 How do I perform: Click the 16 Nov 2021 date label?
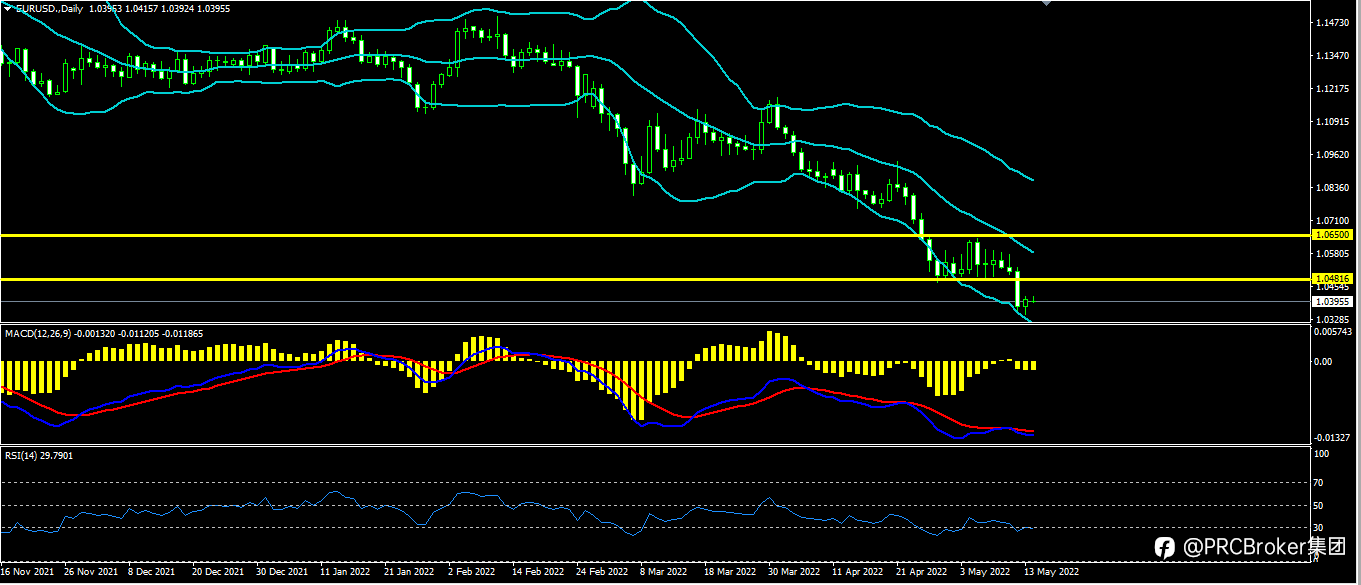point(27,572)
